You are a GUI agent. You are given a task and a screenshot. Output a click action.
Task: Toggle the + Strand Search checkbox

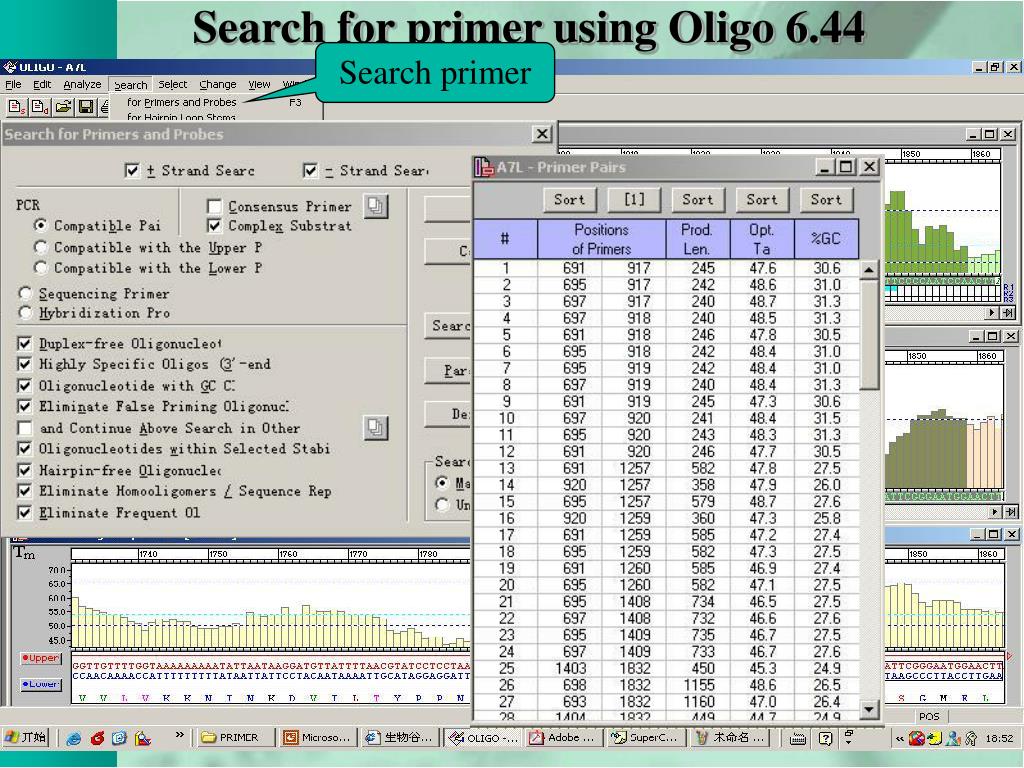point(132,170)
